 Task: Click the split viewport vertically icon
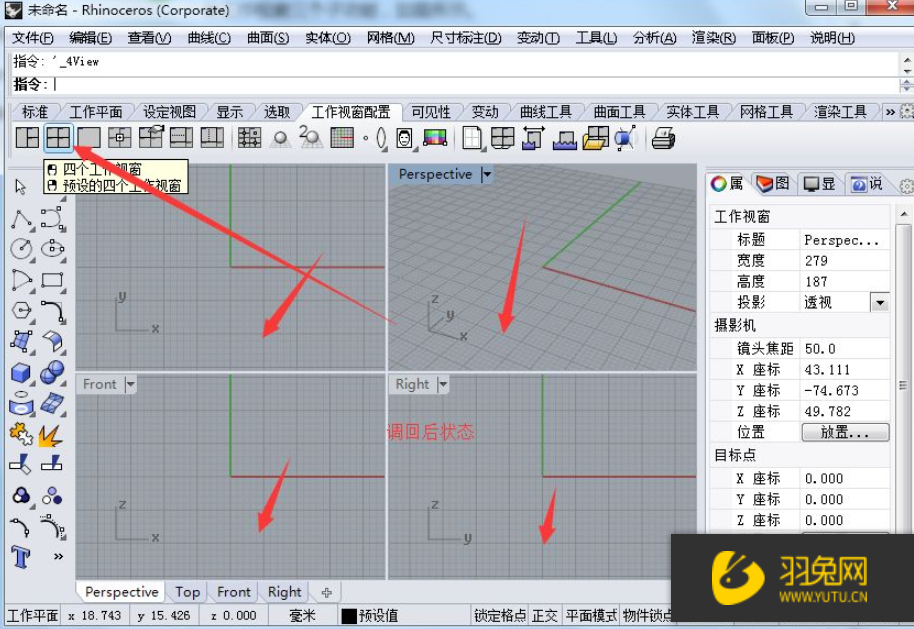tap(212, 138)
